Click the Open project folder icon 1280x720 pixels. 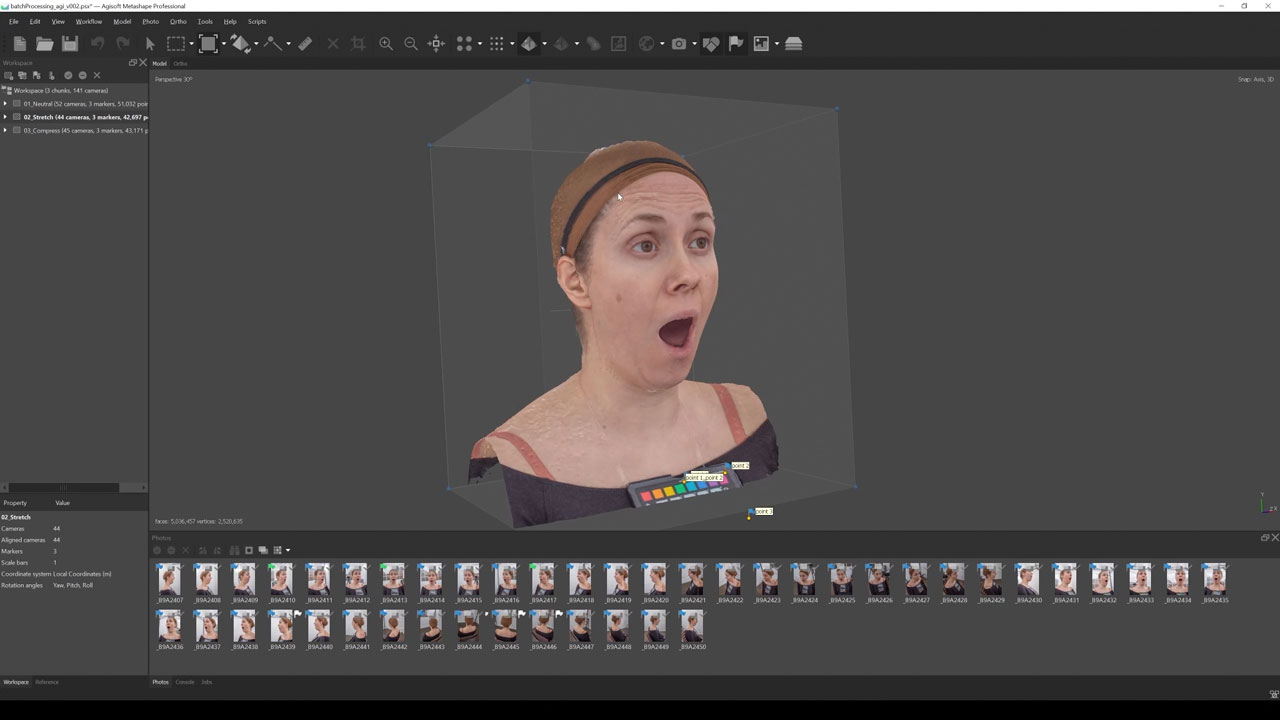(44, 44)
